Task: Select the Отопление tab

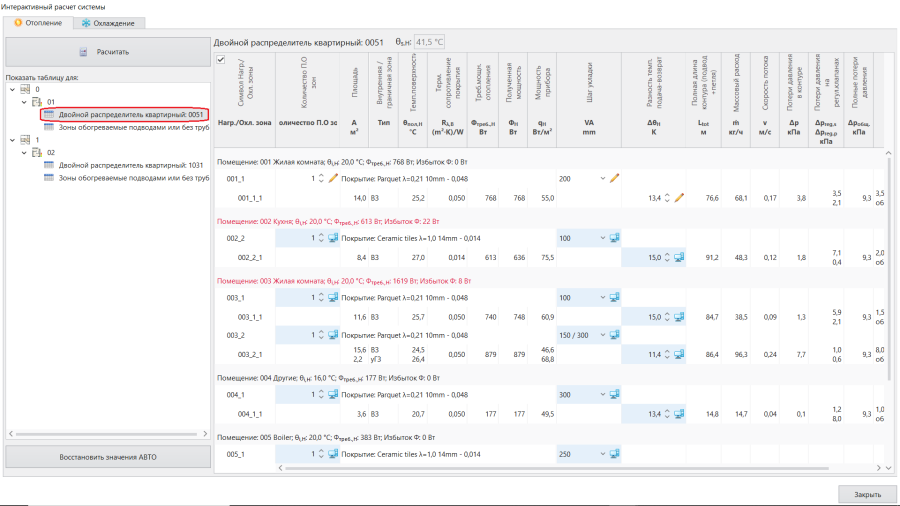Action: click(38, 23)
